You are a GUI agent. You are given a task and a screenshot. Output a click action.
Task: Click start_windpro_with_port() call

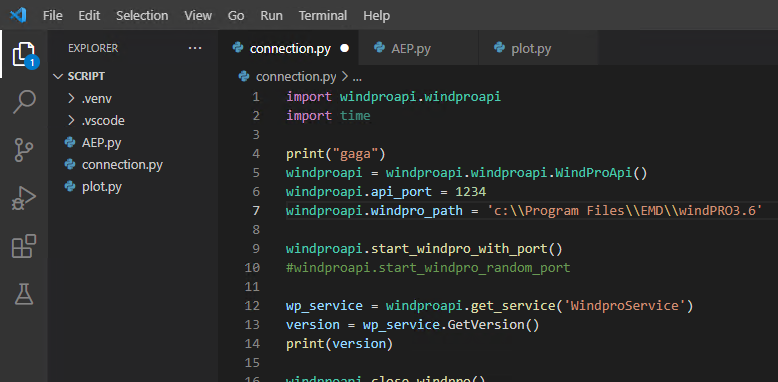click(467, 249)
